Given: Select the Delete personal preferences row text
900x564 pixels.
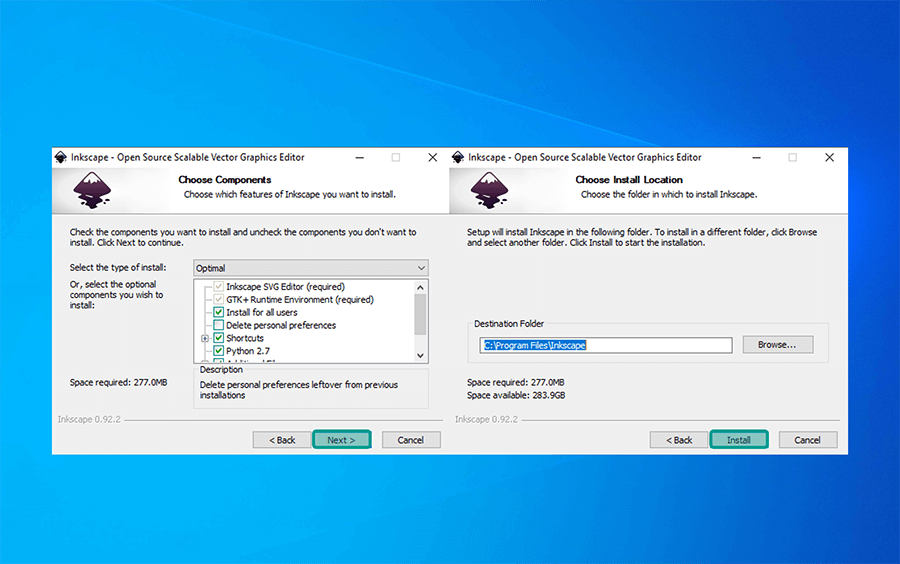Looking at the screenshot, I should [281, 325].
